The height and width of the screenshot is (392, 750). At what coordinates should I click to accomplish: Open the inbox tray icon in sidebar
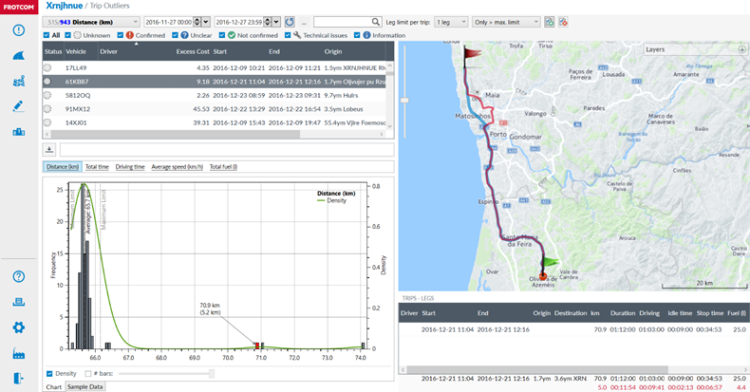pyautogui.click(x=19, y=302)
